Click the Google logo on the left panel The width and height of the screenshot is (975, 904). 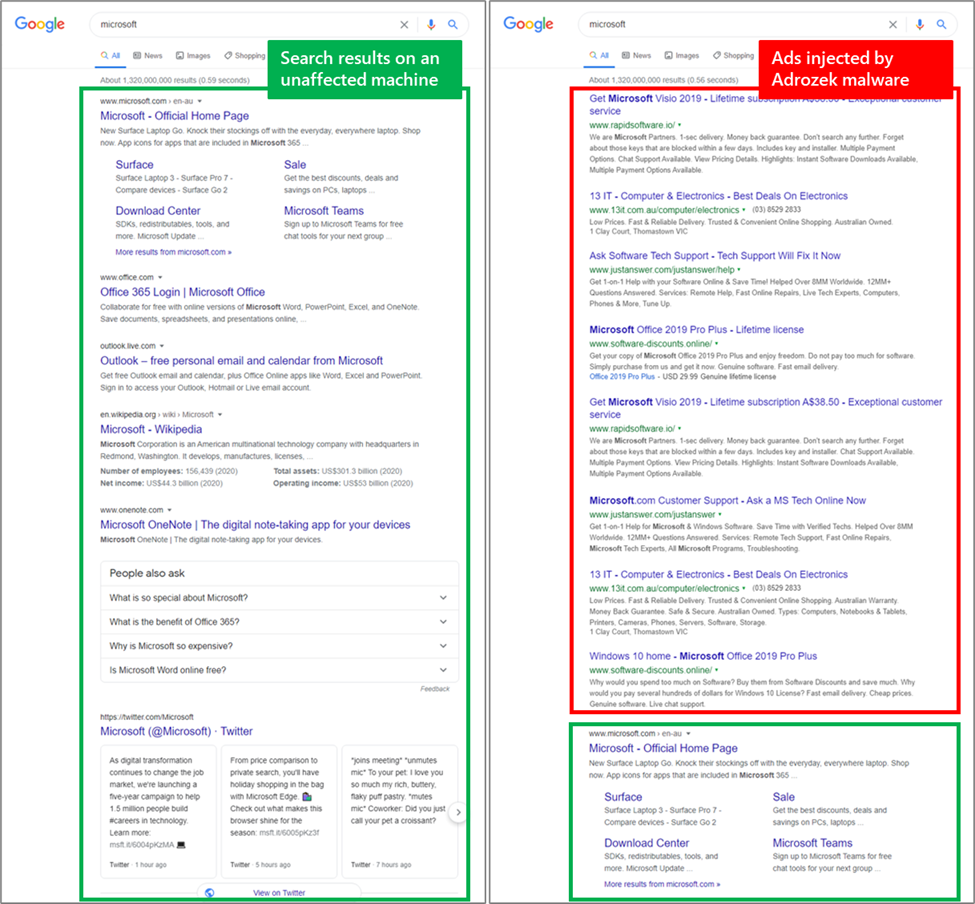tap(40, 24)
